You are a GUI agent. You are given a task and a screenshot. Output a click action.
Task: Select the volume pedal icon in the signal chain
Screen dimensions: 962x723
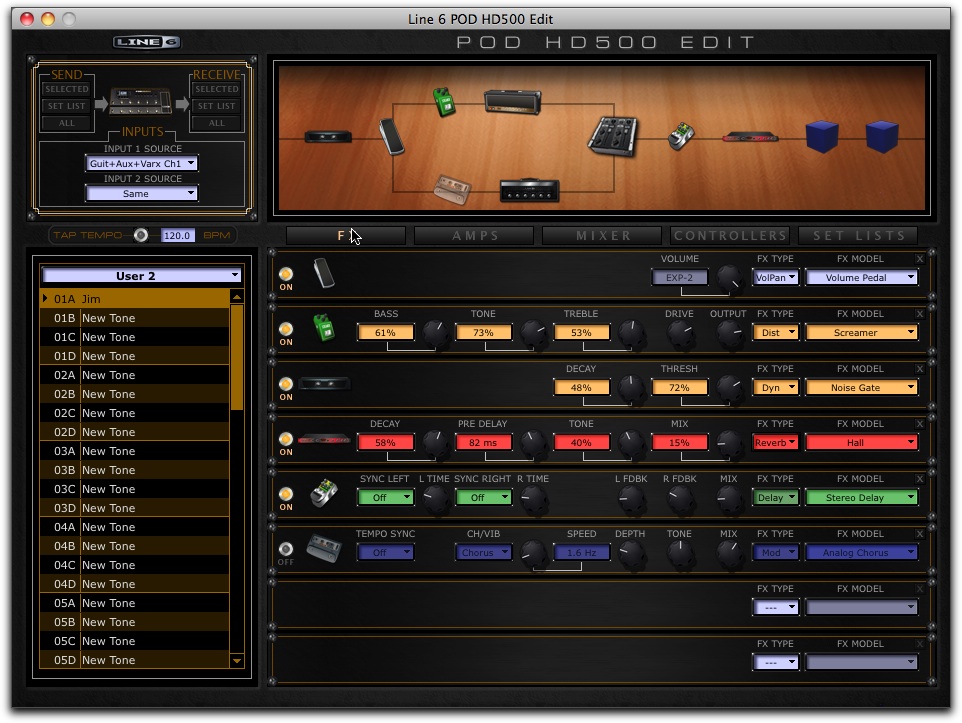click(x=391, y=136)
